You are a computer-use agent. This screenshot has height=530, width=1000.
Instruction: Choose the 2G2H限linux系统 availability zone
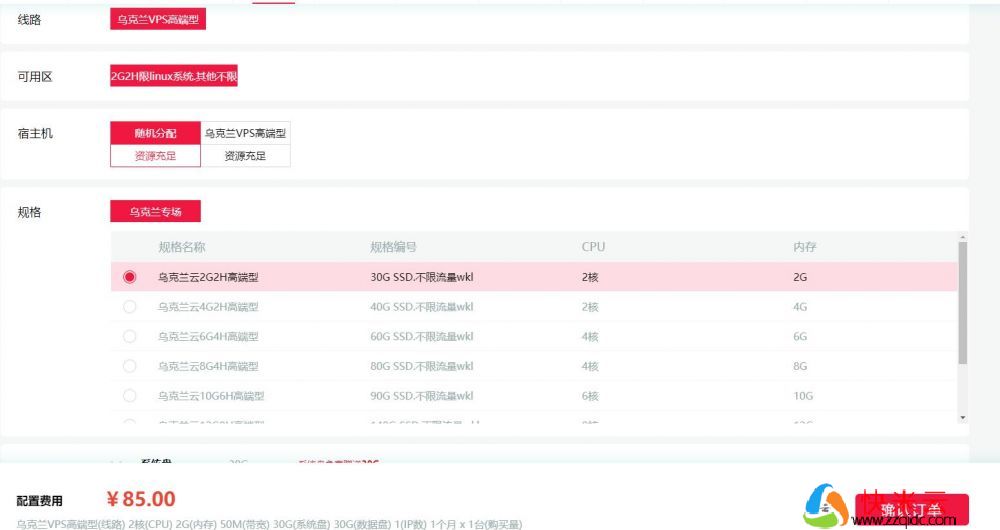click(x=173, y=76)
